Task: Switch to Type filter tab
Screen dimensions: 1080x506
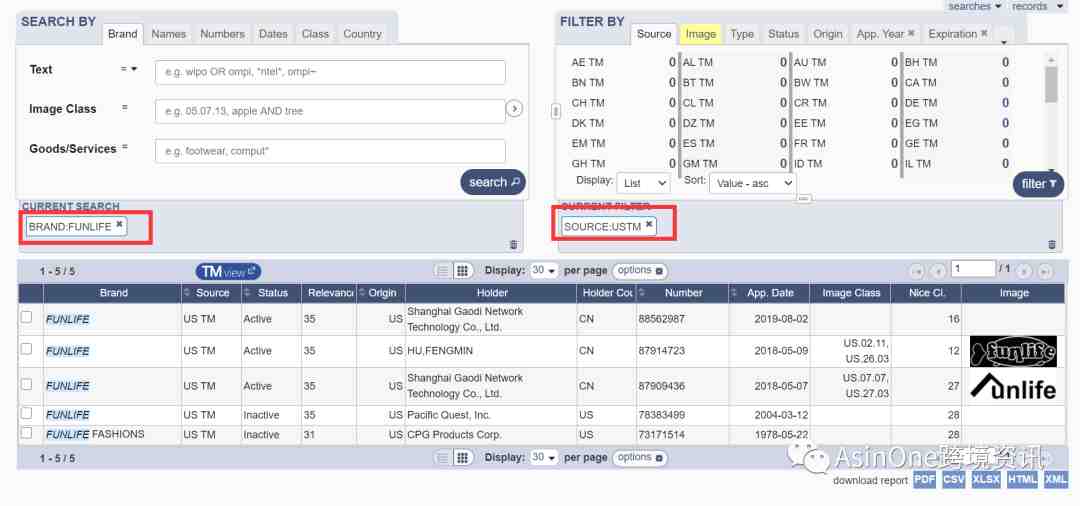Action: (x=742, y=34)
